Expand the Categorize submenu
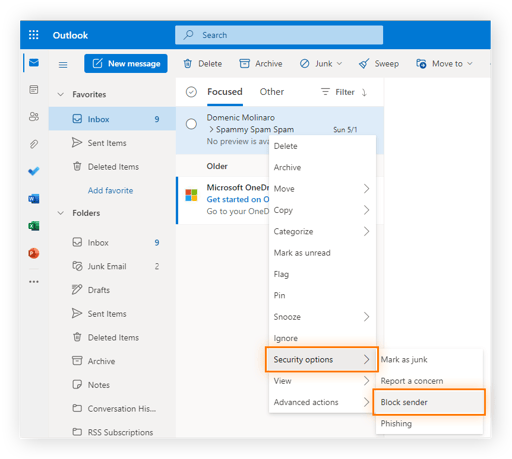The height and width of the screenshot is (459, 512). [x=322, y=231]
